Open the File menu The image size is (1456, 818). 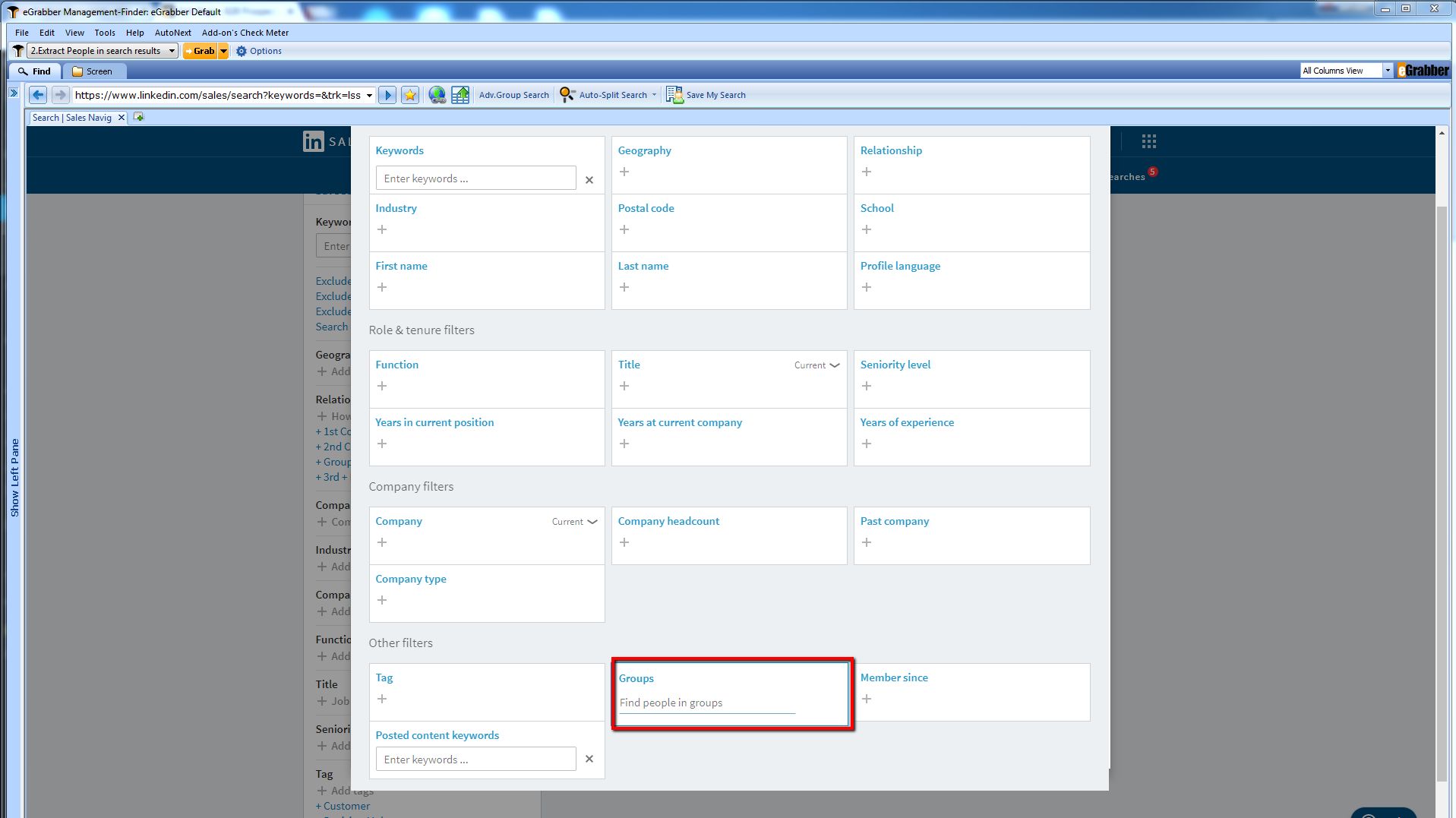coord(22,33)
